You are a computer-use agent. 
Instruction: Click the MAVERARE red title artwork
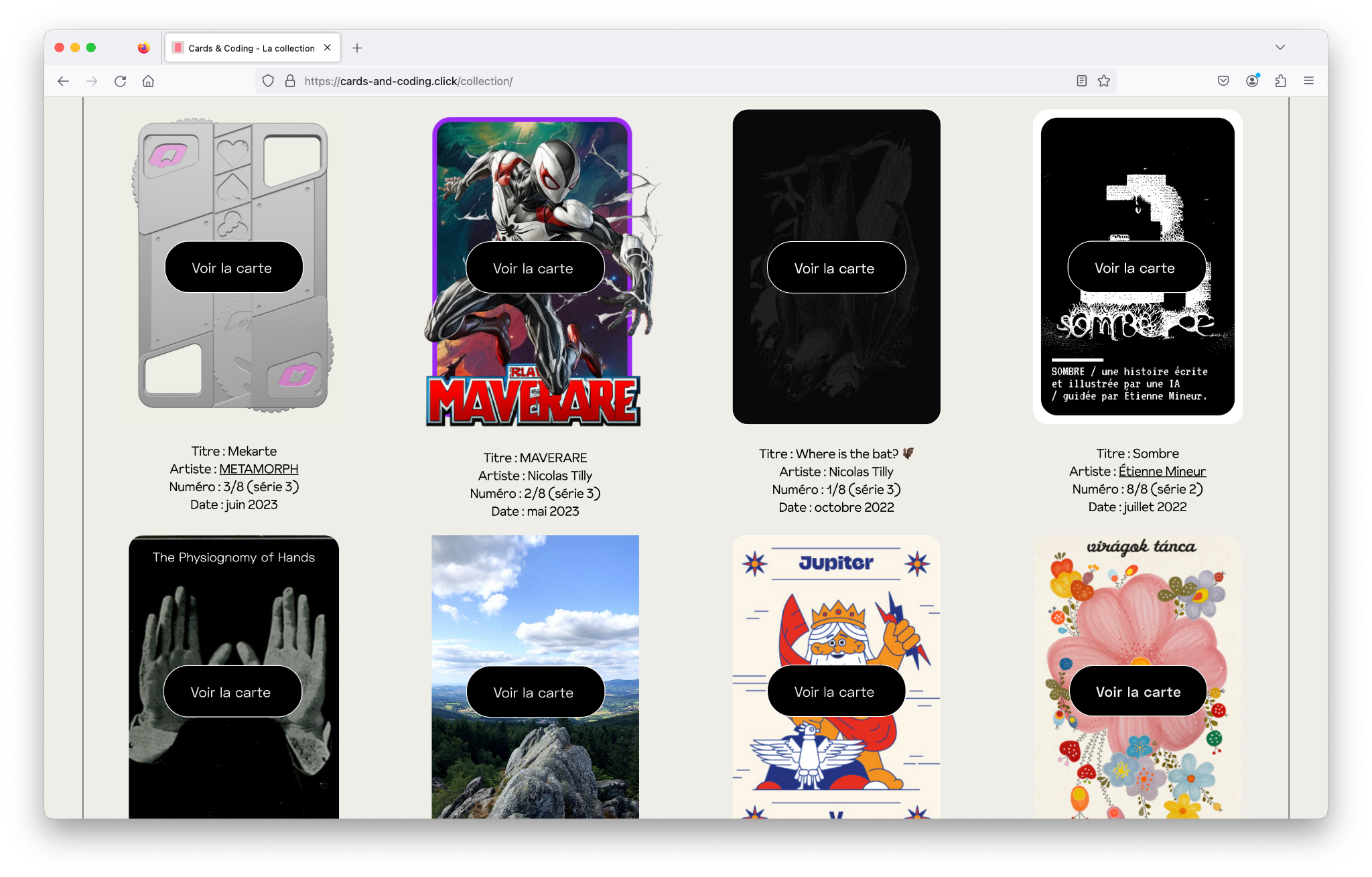coord(534,401)
